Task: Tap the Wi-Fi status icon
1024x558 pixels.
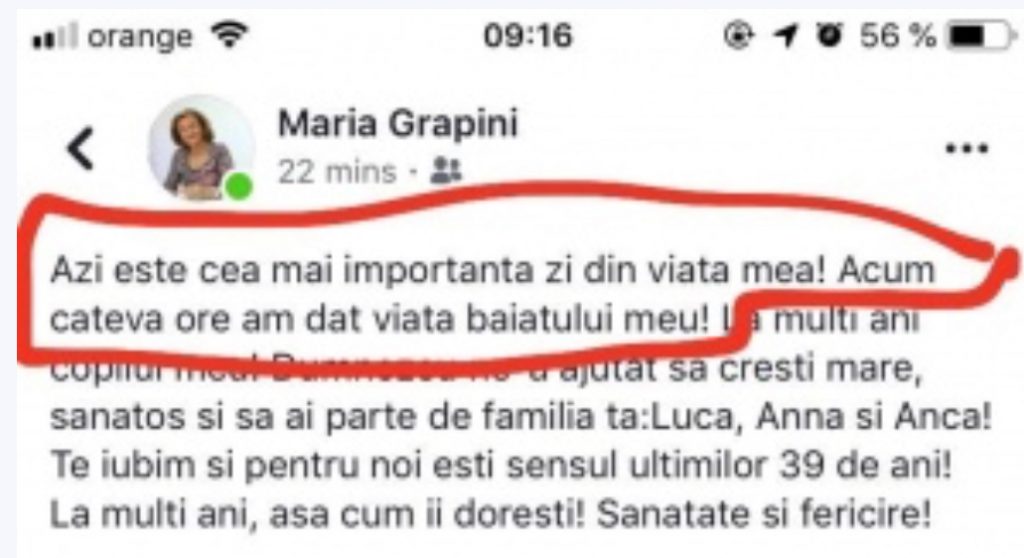Action: click(x=229, y=35)
